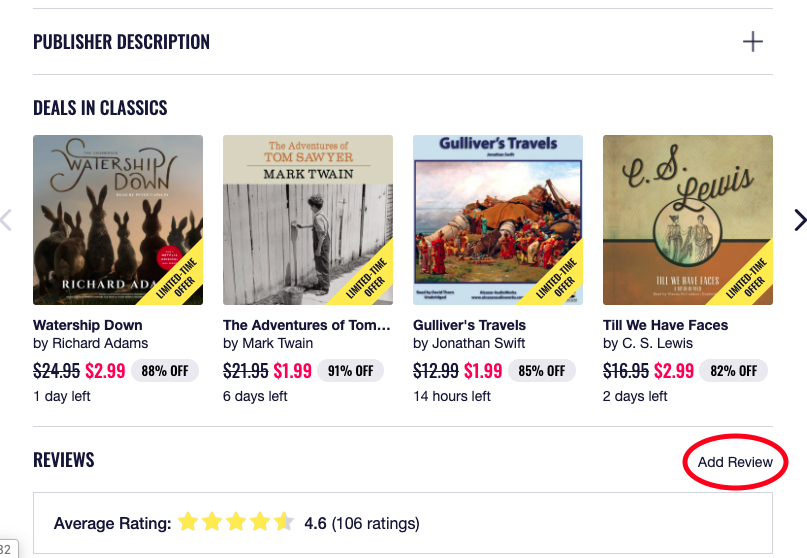Click the average rating stars
807x558 pixels.
(236, 522)
